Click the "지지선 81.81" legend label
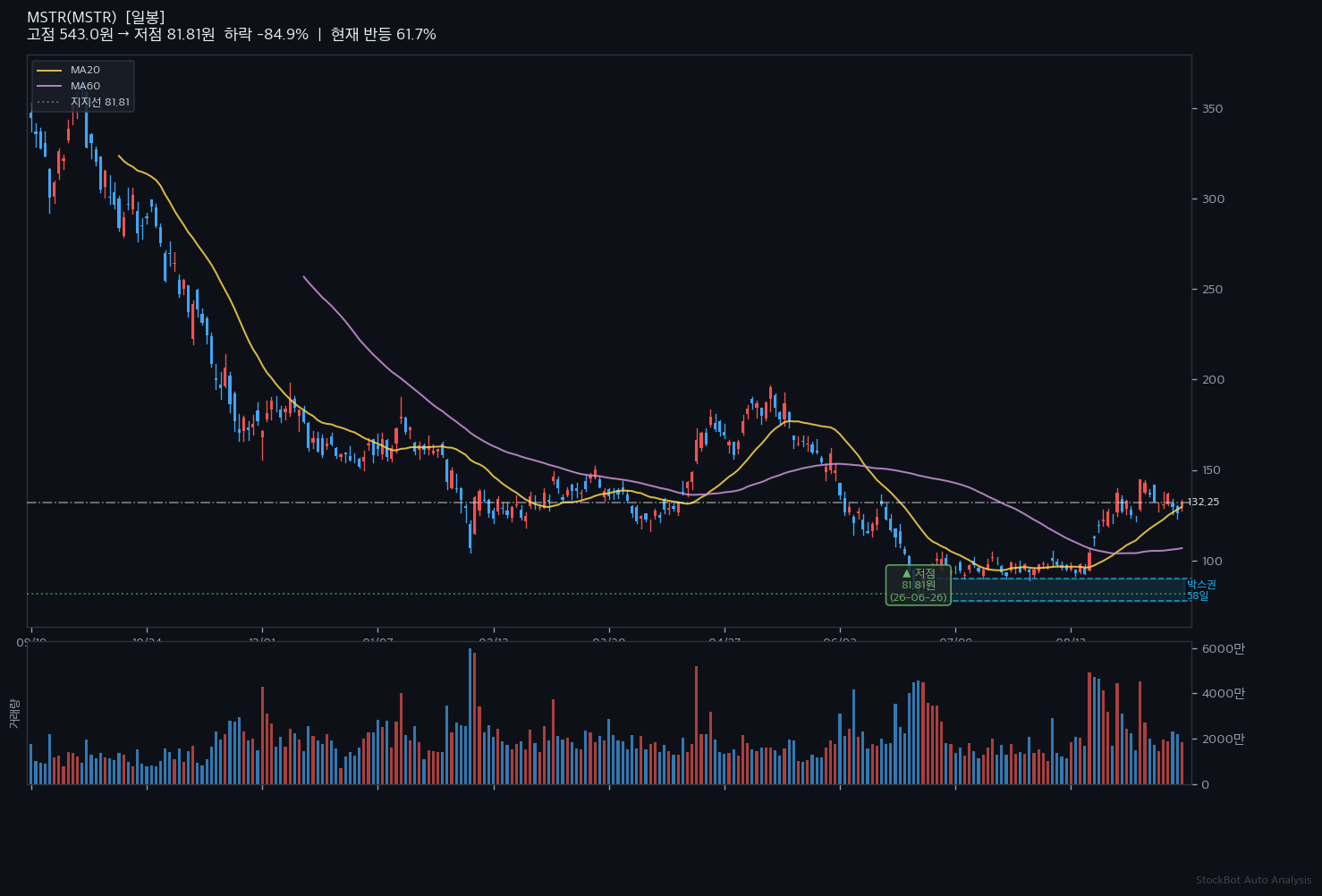Image resolution: width=1322 pixels, height=896 pixels. pyautogui.click(x=100, y=102)
